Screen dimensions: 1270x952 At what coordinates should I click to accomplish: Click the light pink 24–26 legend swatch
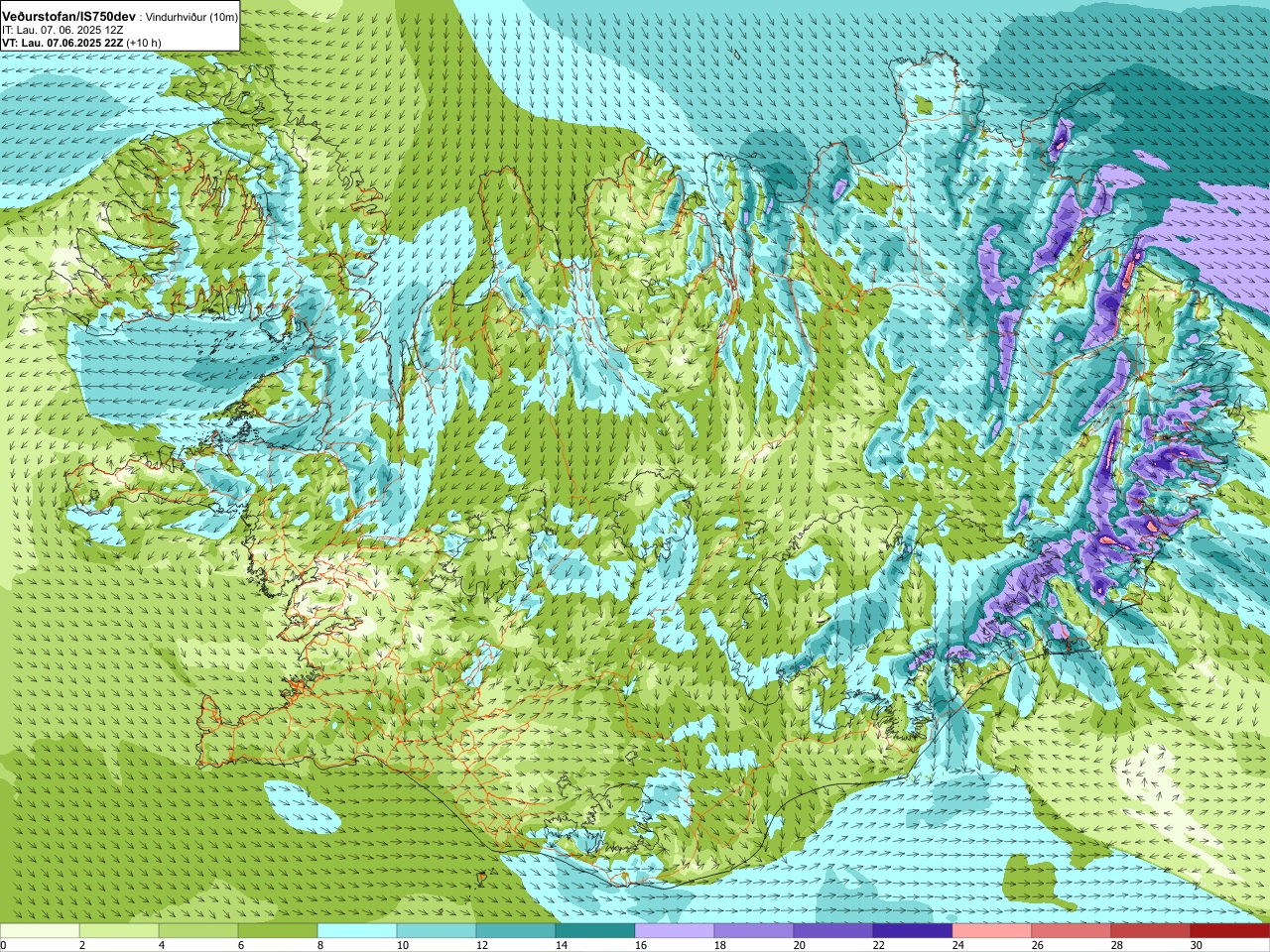pos(992,931)
